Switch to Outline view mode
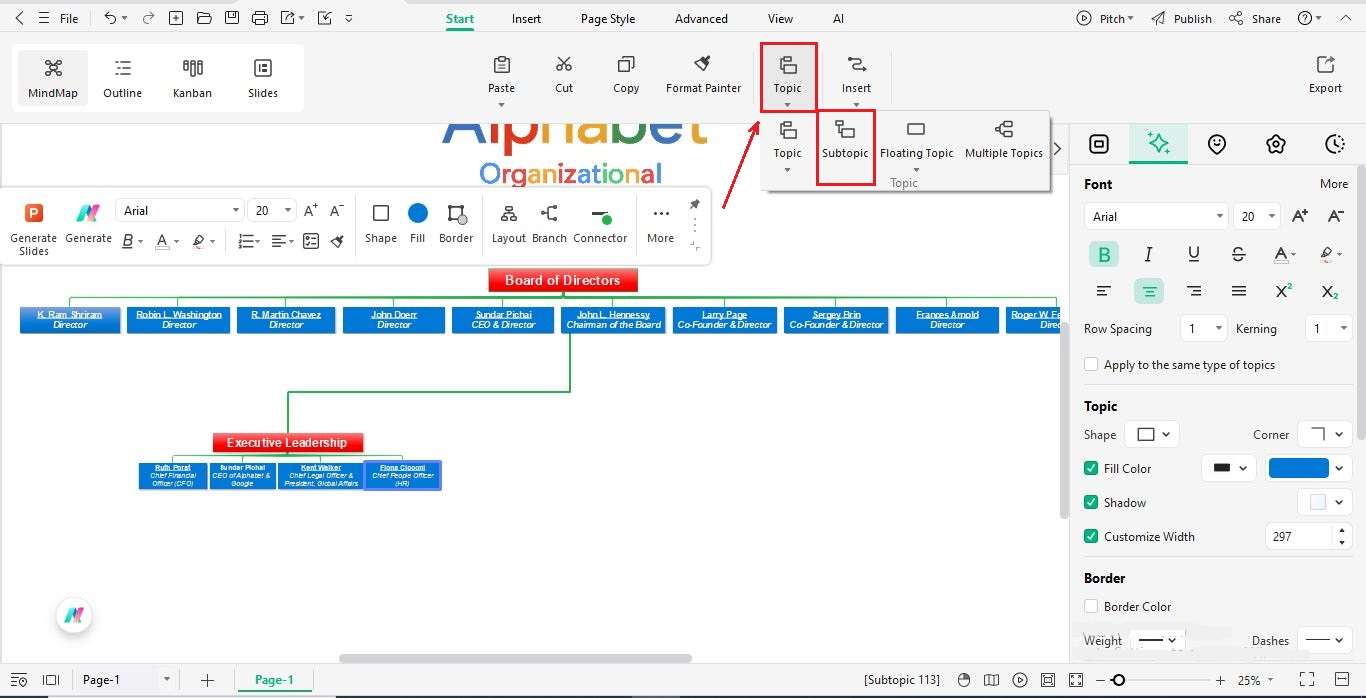 (x=122, y=78)
